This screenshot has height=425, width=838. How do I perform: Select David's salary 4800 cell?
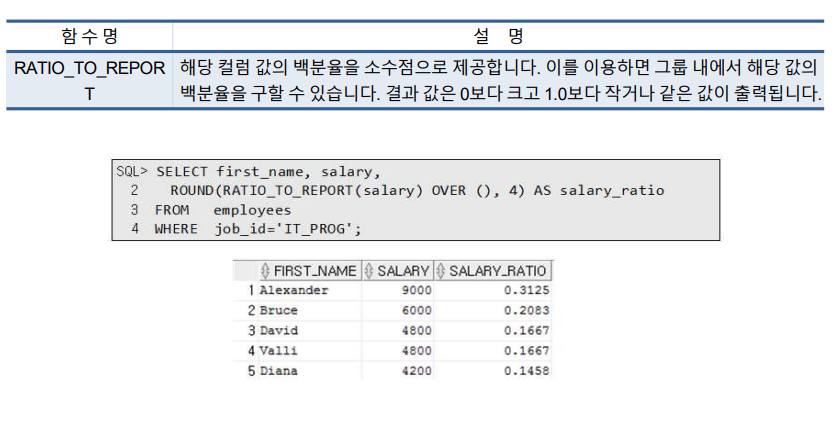point(416,330)
